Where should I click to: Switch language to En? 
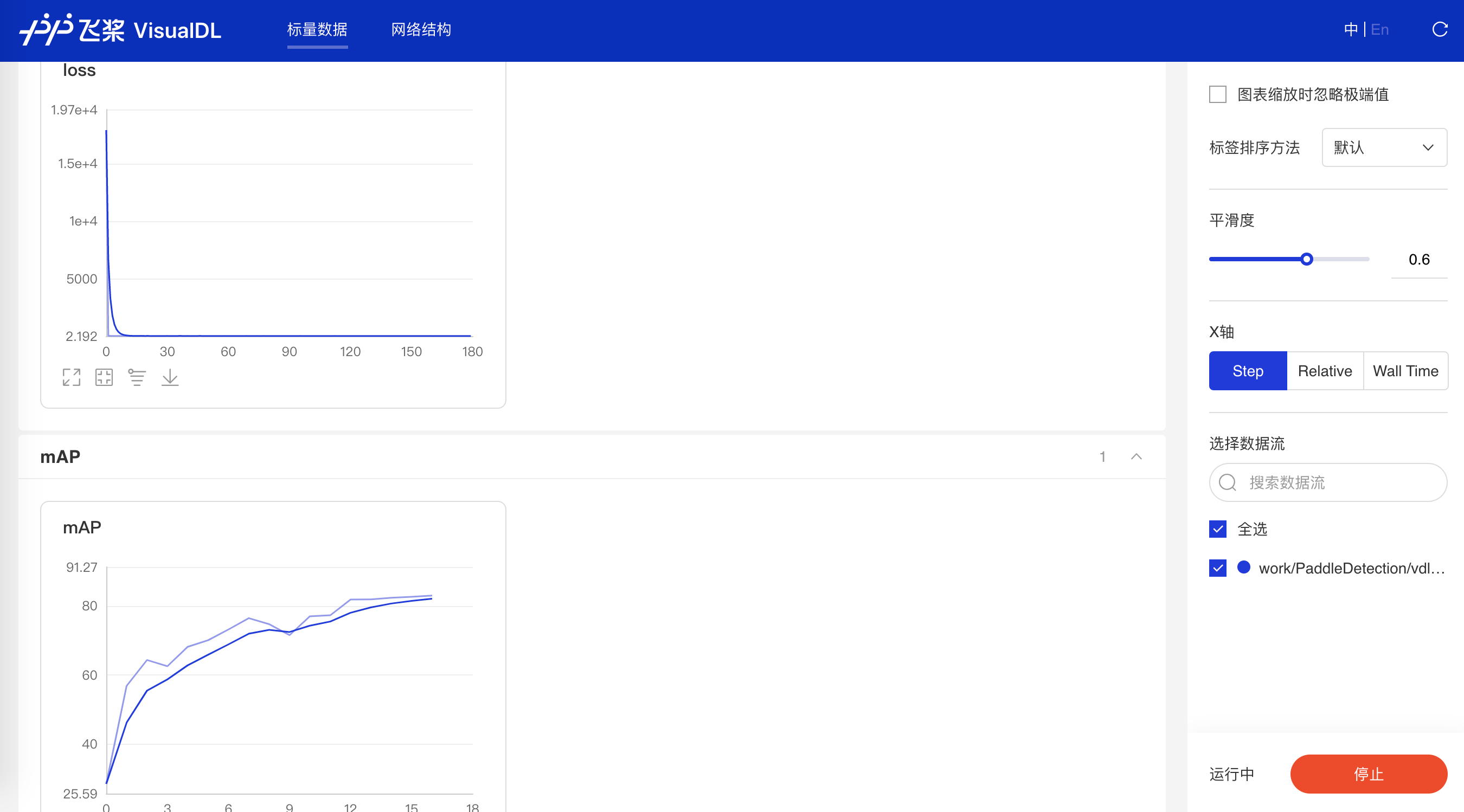pyautogui.click(x=1380, y=30)
